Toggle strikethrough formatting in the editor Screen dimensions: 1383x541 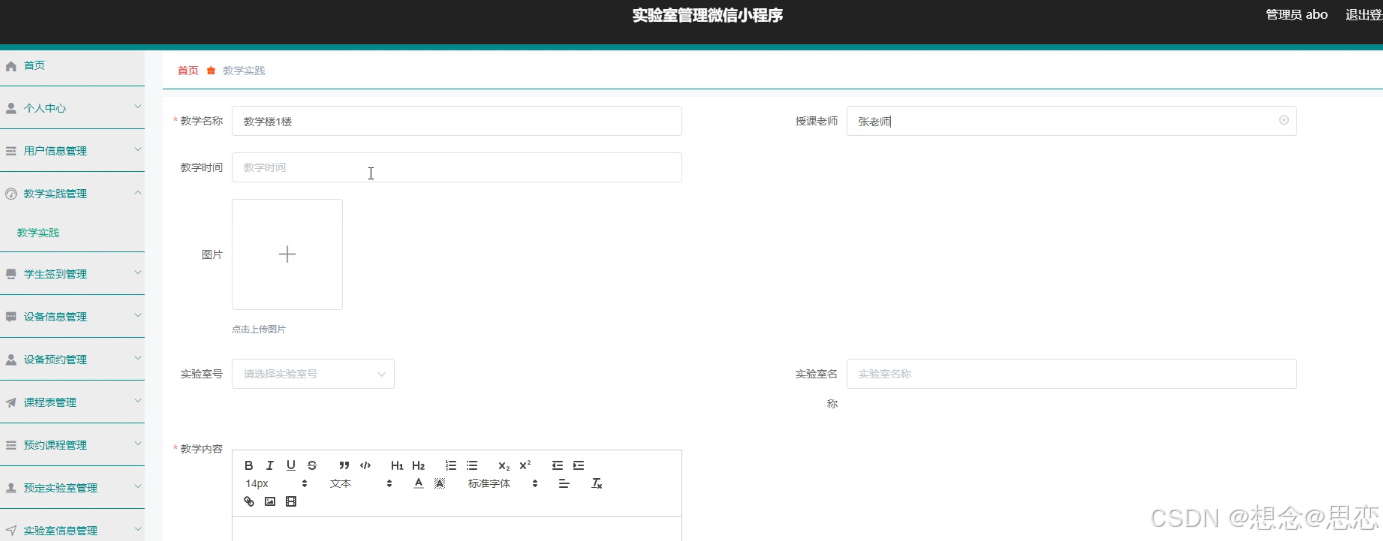[312, 465]
